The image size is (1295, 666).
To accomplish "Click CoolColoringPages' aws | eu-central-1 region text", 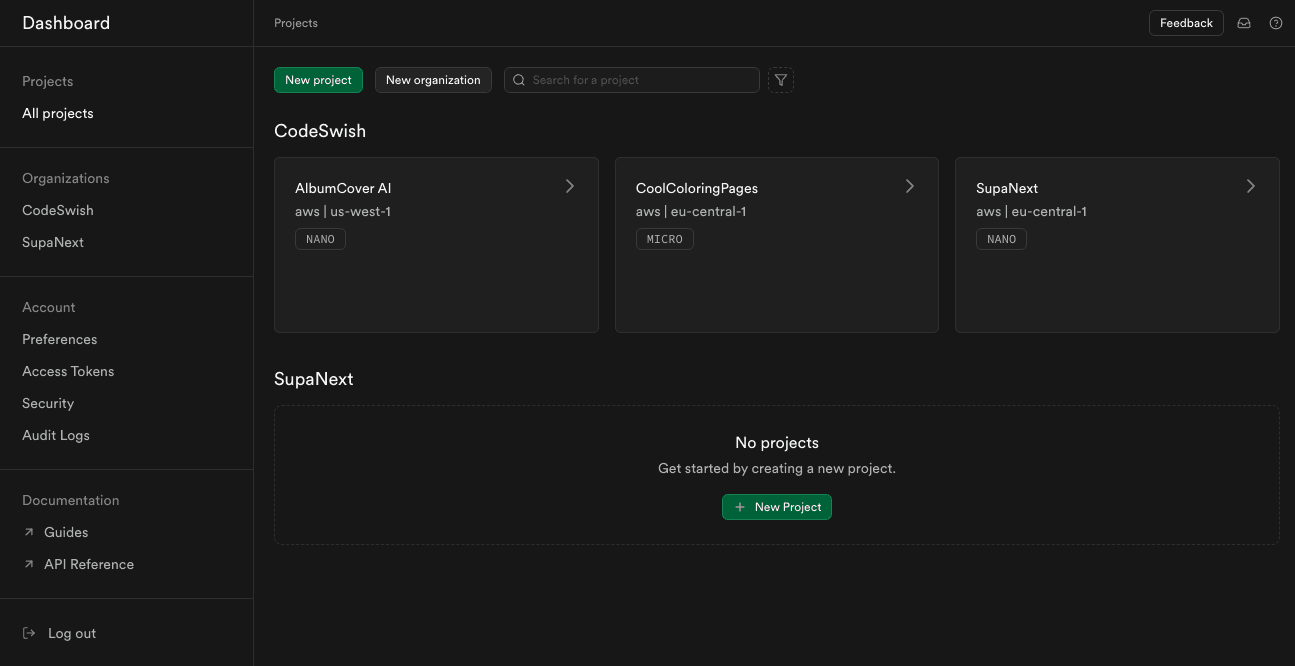I will click(x=691, y=211).
